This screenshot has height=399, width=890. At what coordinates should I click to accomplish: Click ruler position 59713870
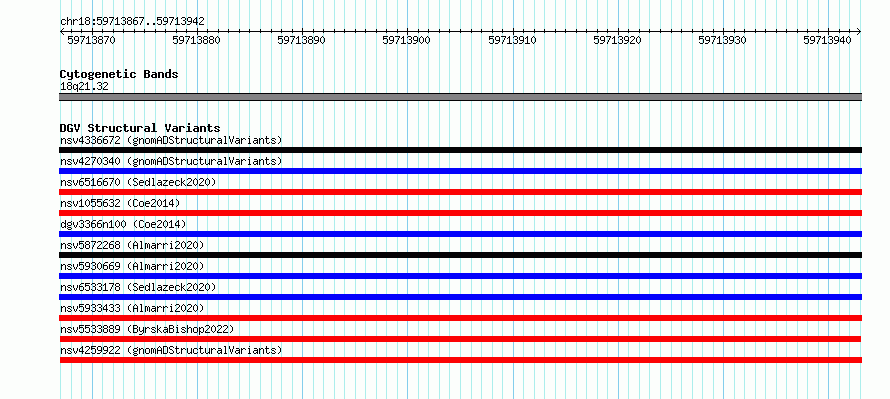click(x=91, y=40)
